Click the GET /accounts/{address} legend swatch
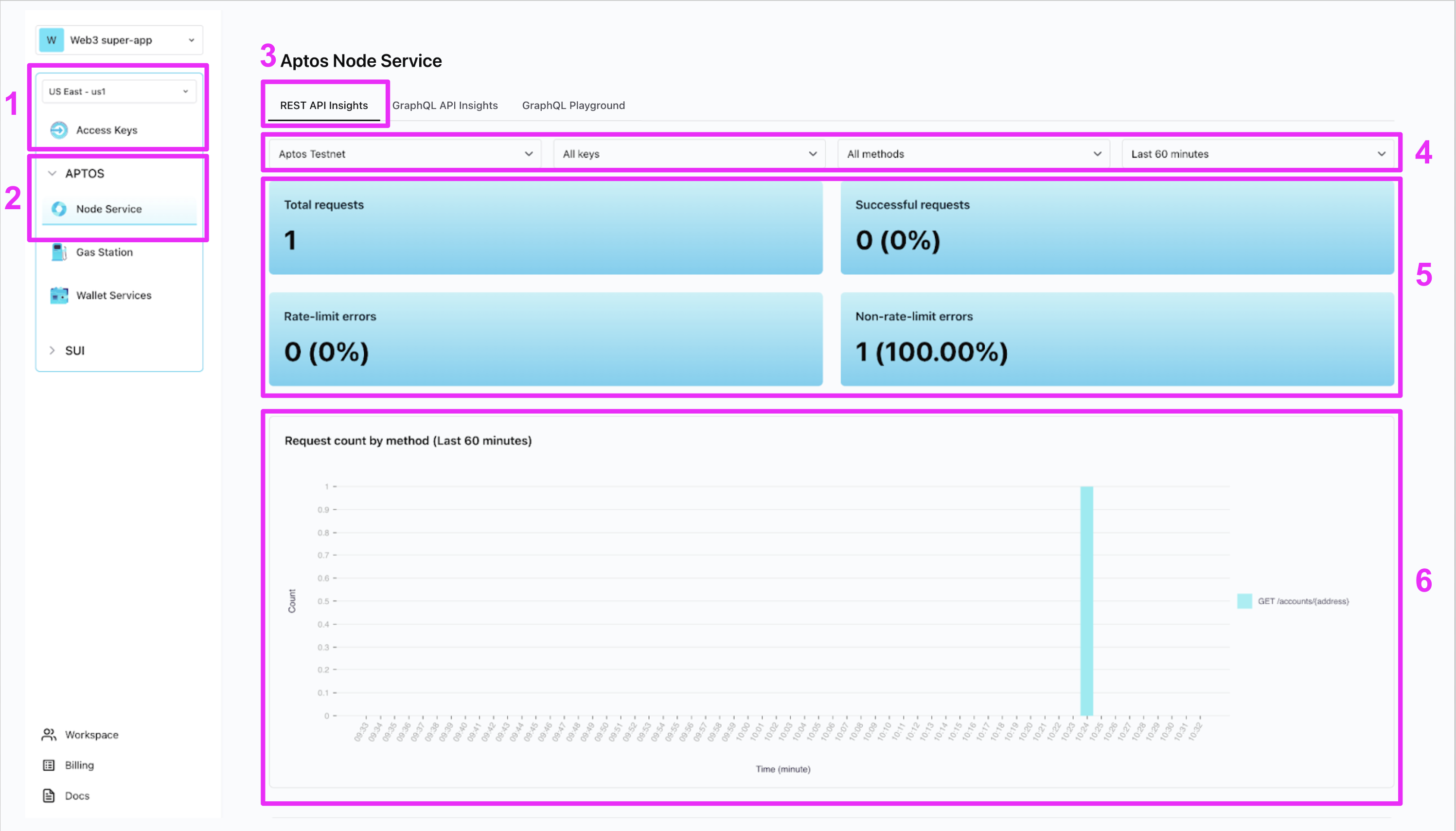 pyautogui.click(x=1244, y=601)
